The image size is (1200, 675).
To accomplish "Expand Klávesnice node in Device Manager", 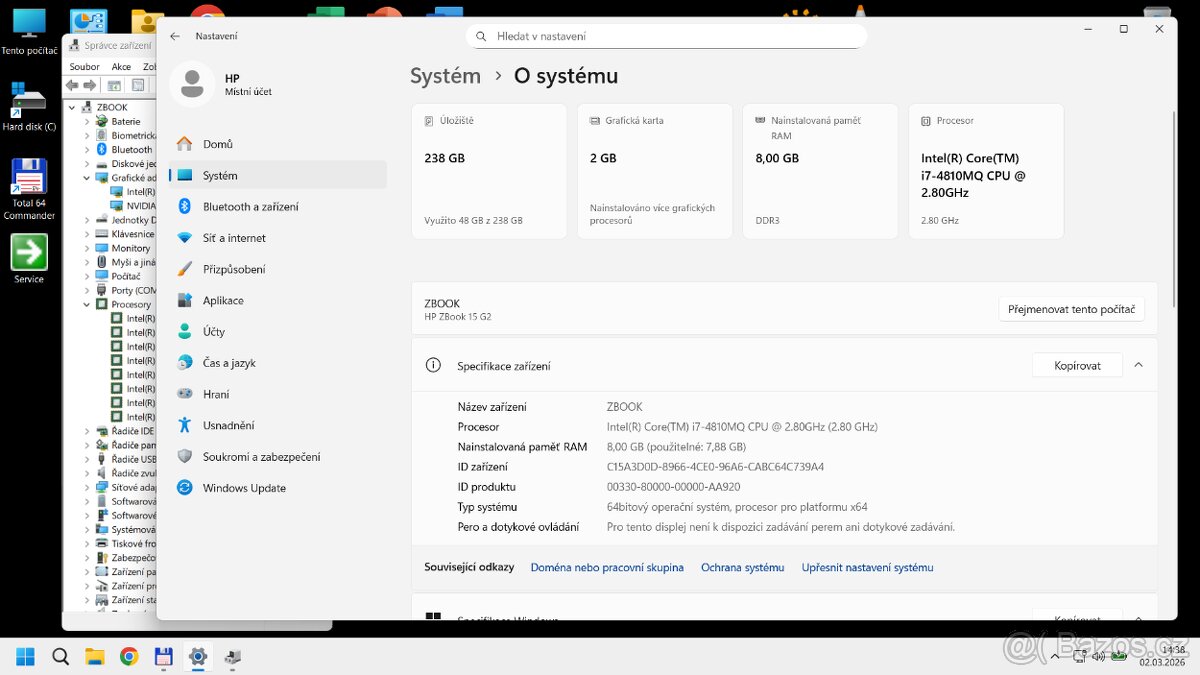I will pyautogui.click(x=87, y=234).
